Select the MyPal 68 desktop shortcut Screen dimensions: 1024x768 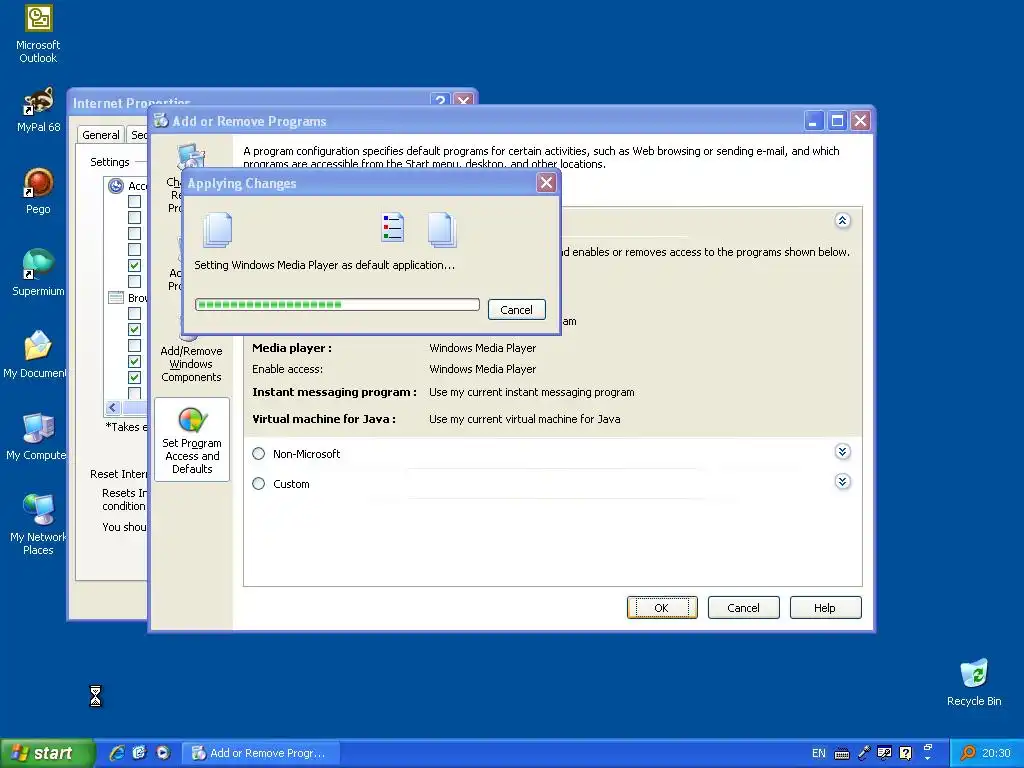38,110
